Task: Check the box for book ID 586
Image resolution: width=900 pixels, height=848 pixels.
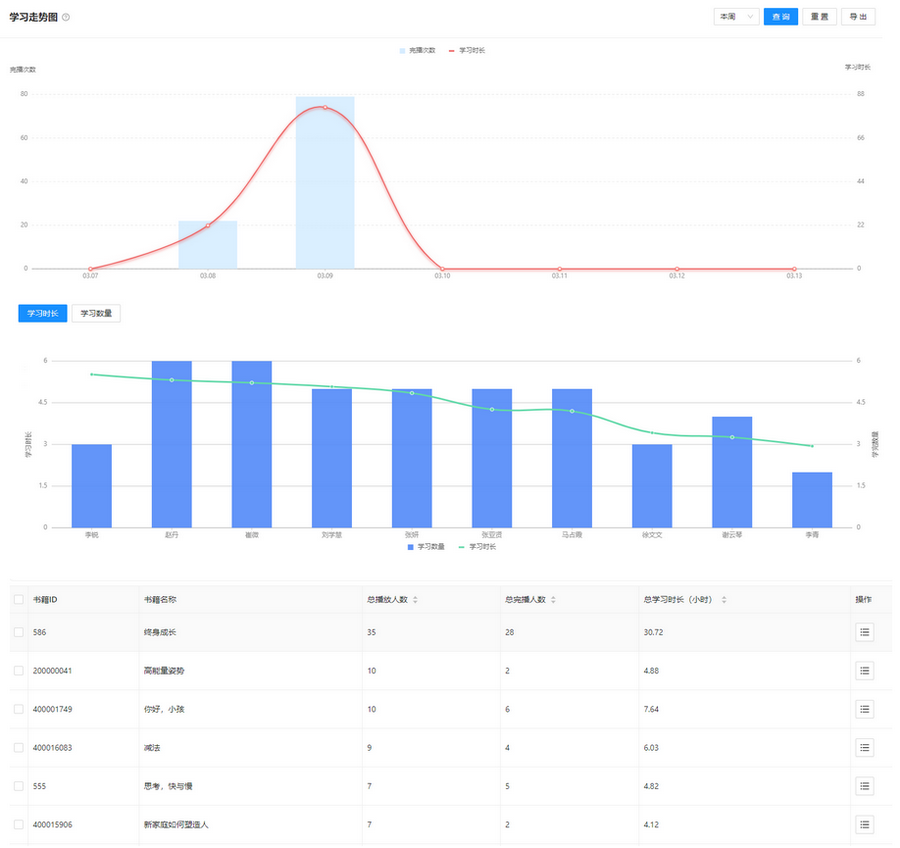Action: (x=19, y=632)
